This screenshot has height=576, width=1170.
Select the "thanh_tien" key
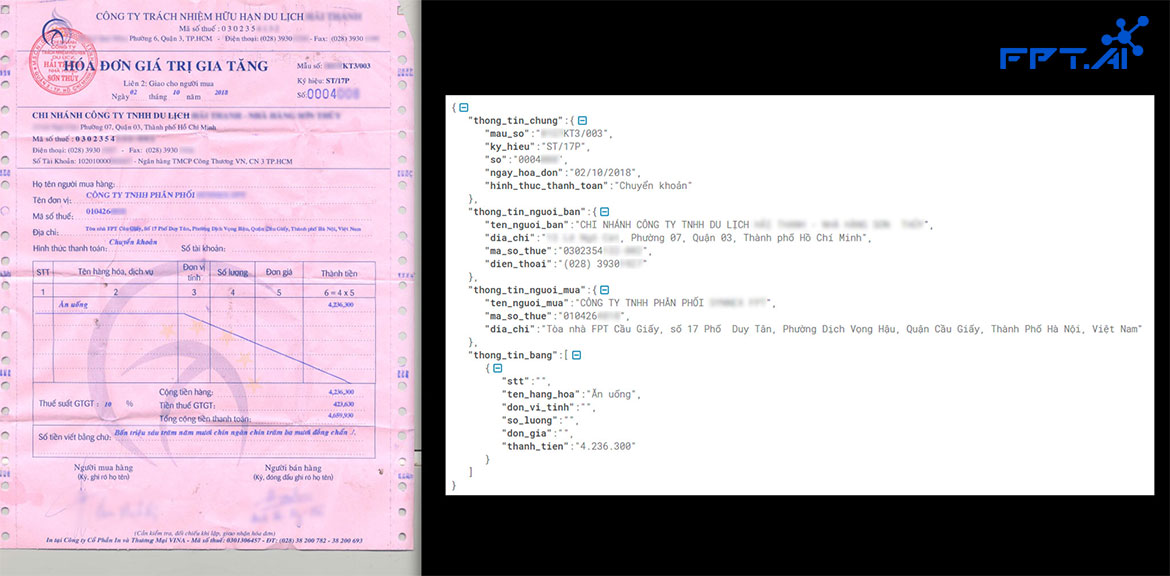533,446
